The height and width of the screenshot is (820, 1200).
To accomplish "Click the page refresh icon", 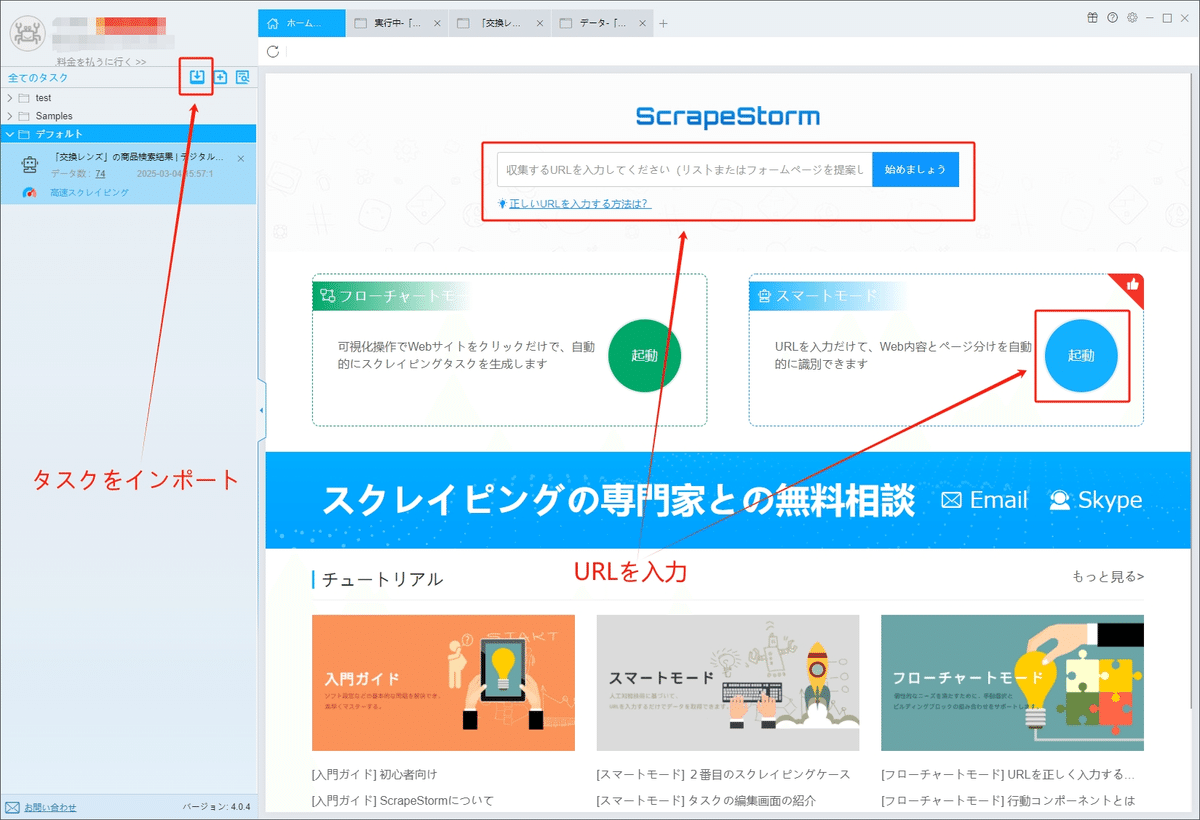I will coord(273,51).
